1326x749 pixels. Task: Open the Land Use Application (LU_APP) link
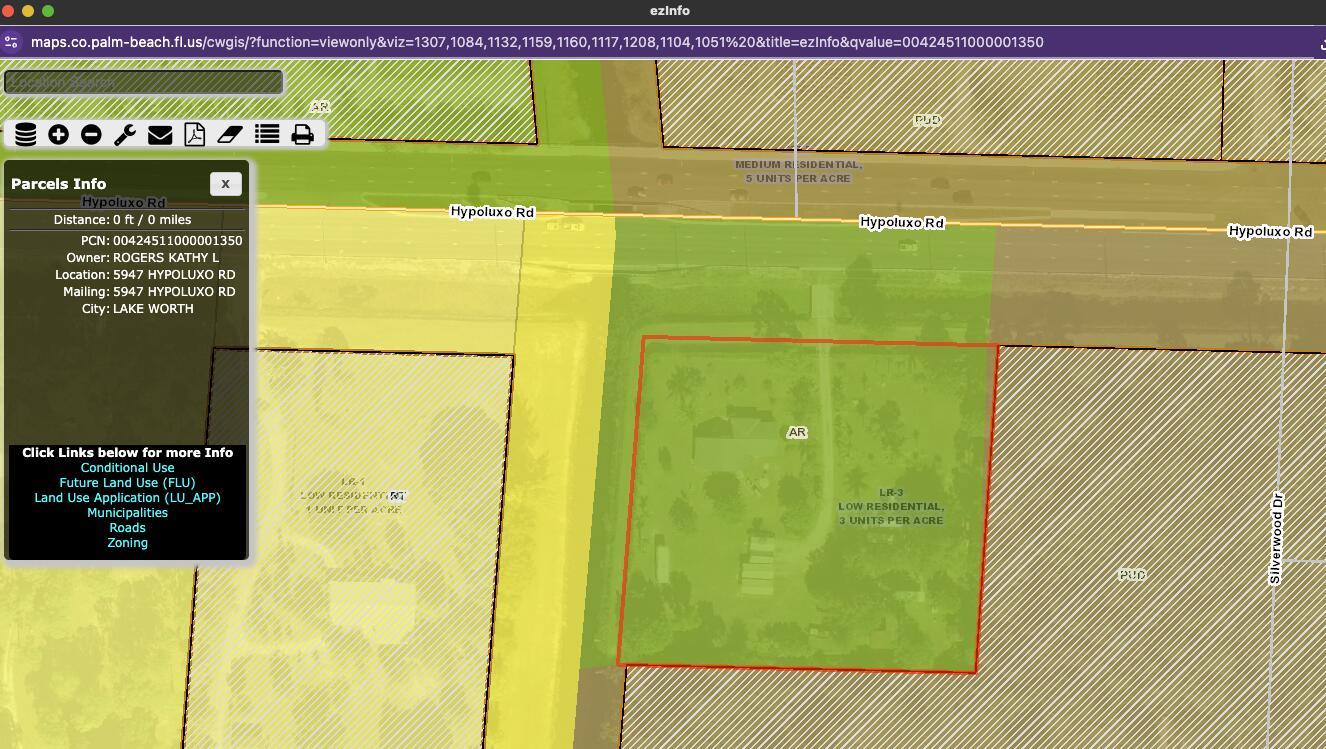click(127, 498)
